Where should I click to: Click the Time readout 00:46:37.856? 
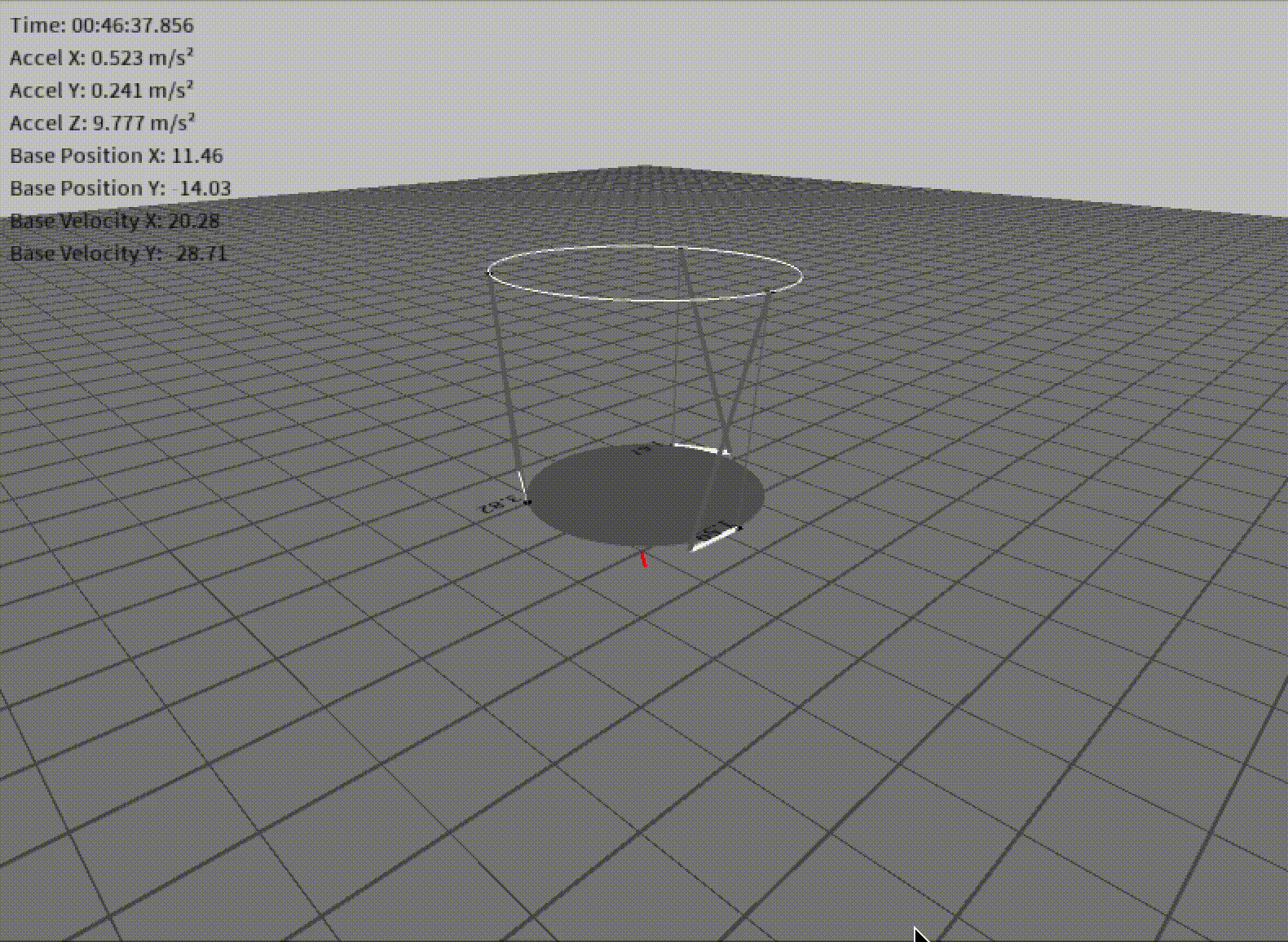tap(102, 25)
